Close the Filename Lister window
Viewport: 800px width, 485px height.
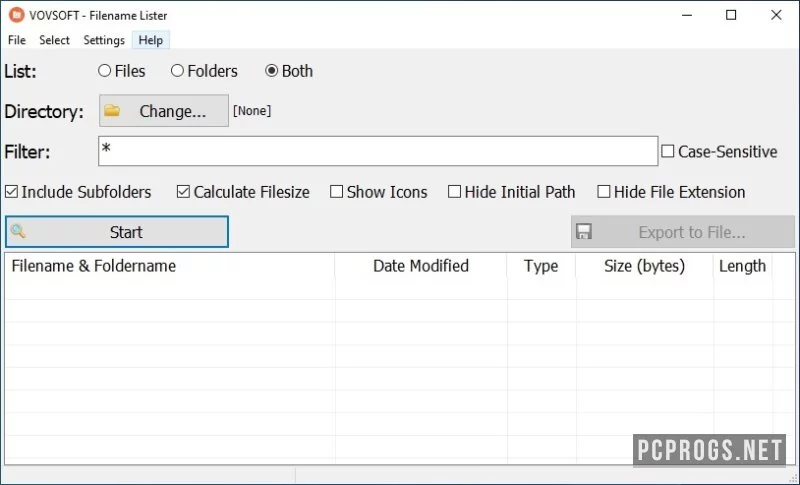pyautogui.click(x=776, y=15)
